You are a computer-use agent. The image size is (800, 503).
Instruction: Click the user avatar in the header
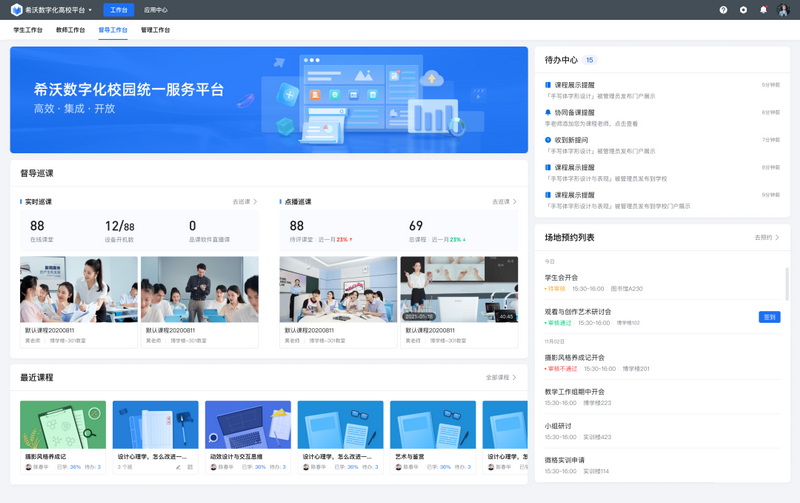coord(783,10)
